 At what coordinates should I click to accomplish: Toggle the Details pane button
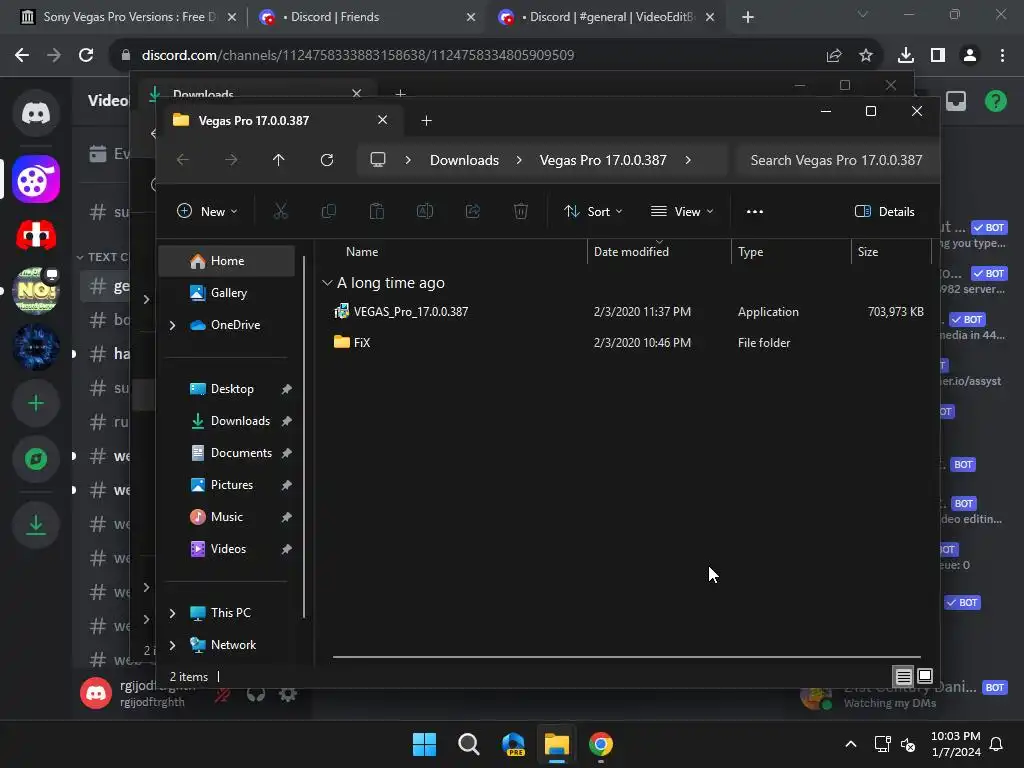click(885, 211)
